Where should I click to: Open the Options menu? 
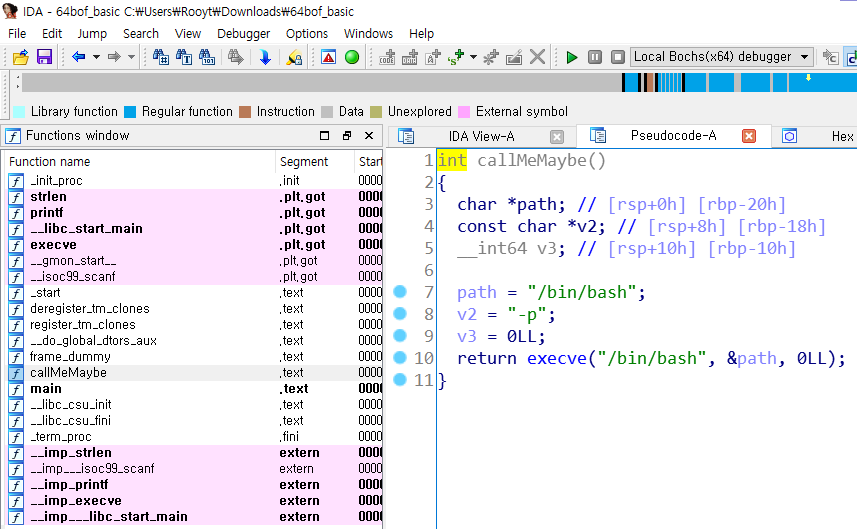[307, 34]
